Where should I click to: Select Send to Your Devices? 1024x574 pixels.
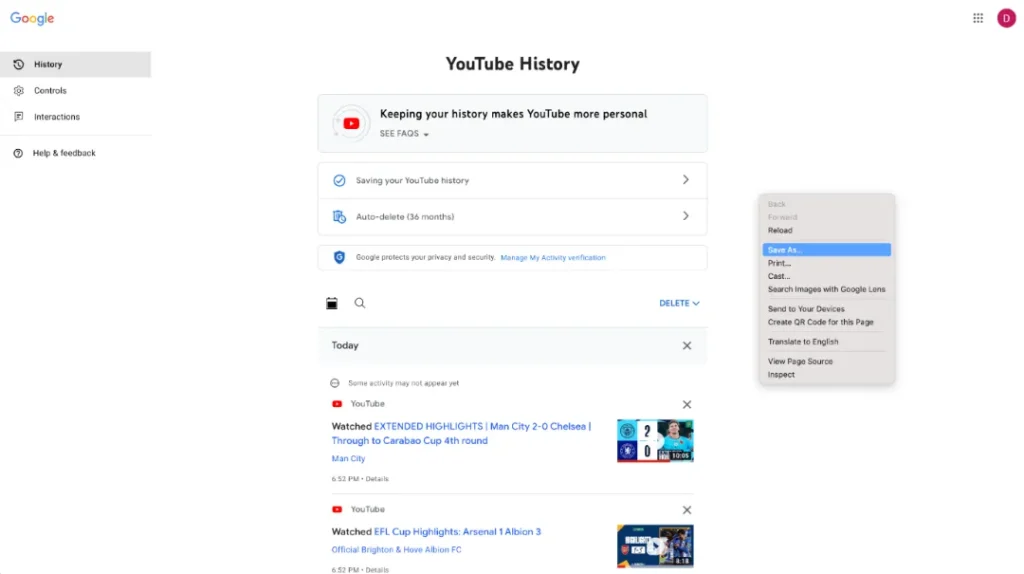pyautogui.click(x=826, y=309)
